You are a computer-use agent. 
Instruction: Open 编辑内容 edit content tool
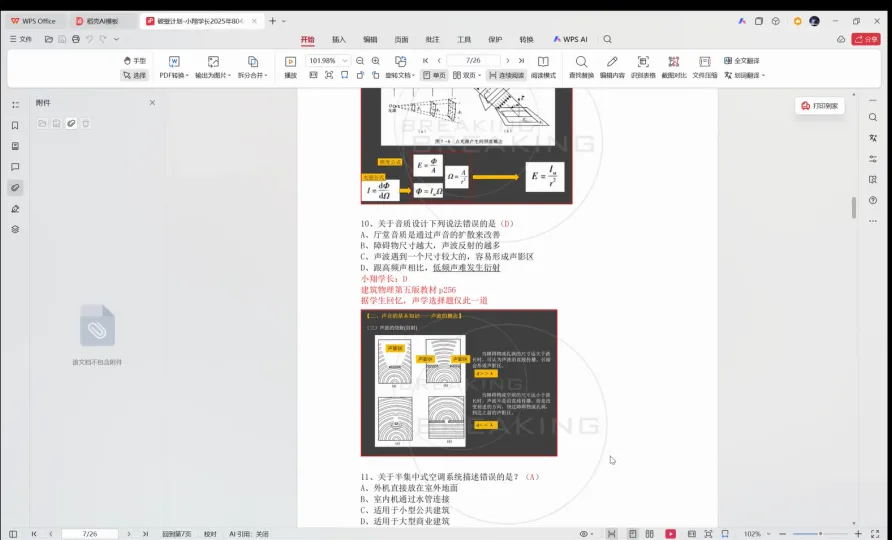tap(612, 67)
